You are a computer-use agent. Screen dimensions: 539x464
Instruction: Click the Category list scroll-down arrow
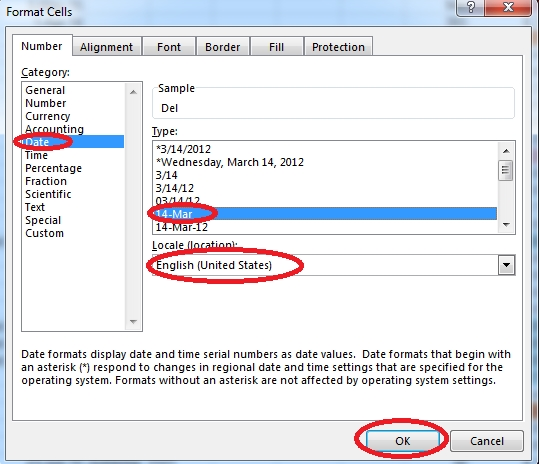133,322
